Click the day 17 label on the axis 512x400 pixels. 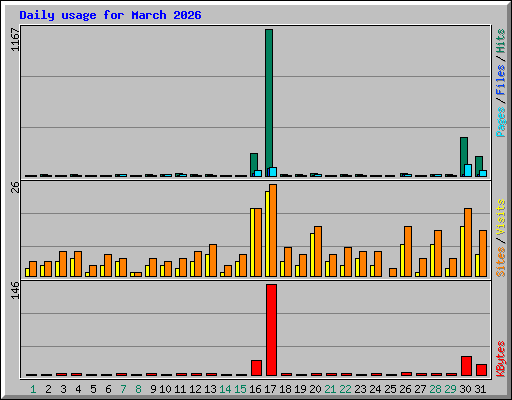(x=270, y=389)
